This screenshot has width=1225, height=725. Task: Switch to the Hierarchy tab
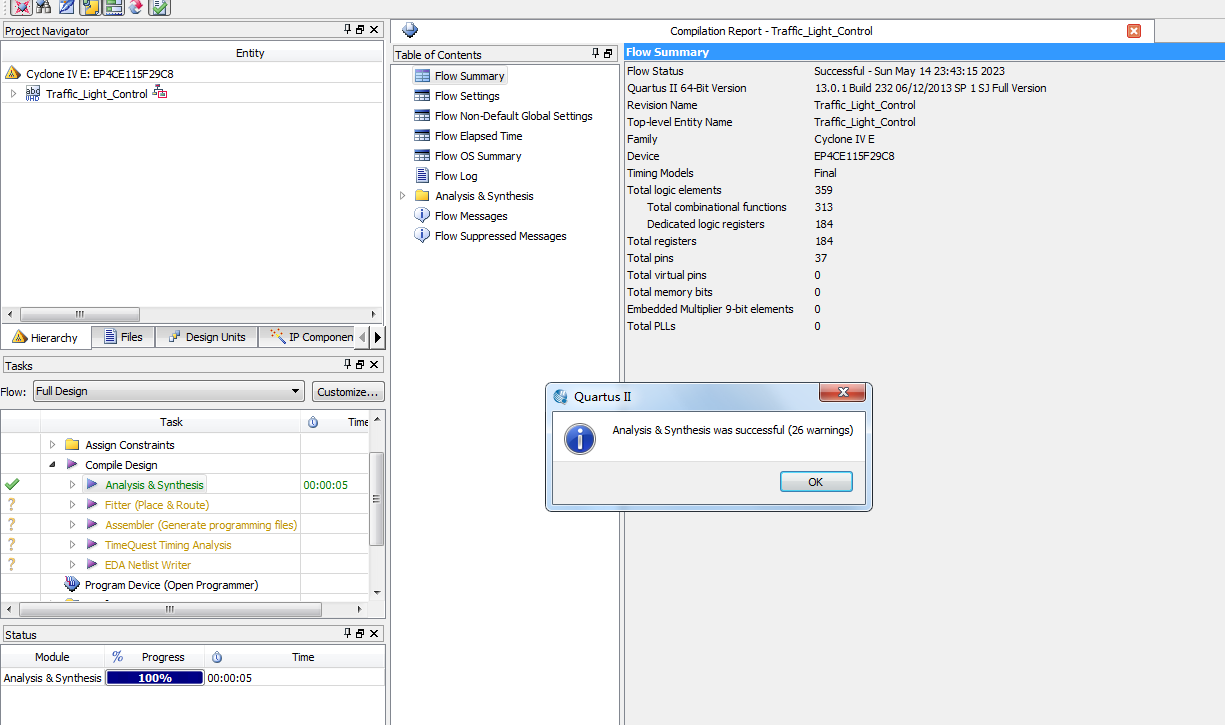(45, 337)
